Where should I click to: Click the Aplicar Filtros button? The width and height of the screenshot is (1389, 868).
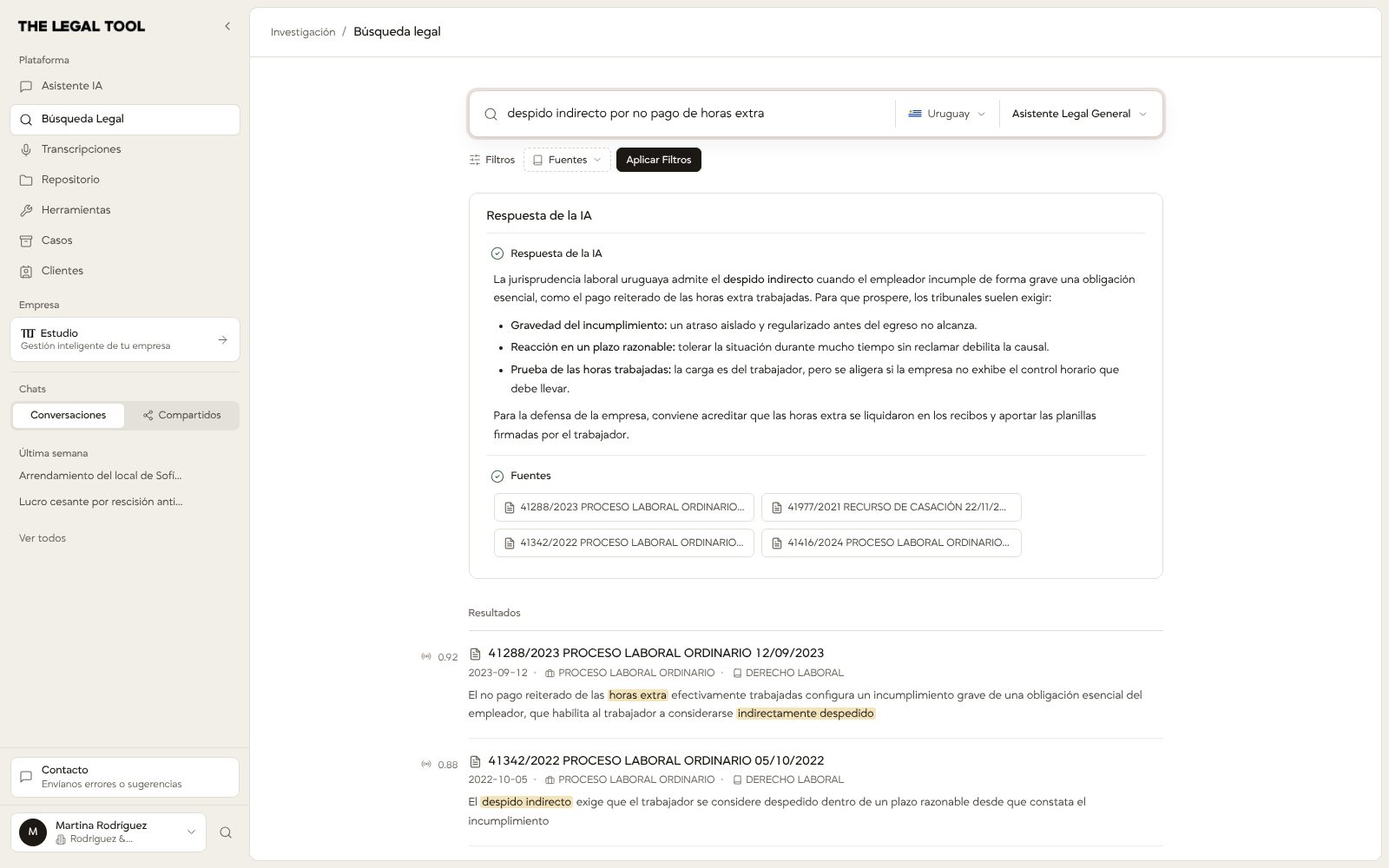(659, 160)
